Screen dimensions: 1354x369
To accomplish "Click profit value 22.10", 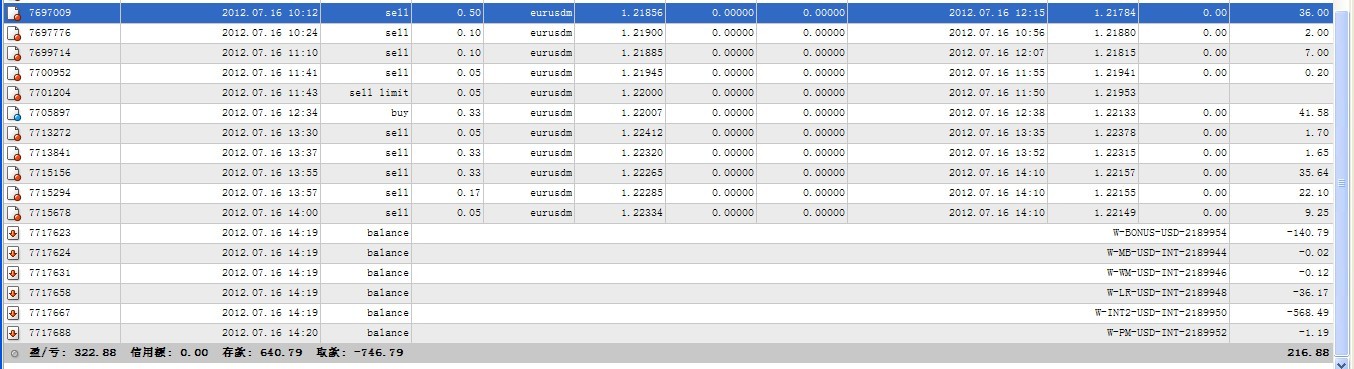I will 1315,193.
